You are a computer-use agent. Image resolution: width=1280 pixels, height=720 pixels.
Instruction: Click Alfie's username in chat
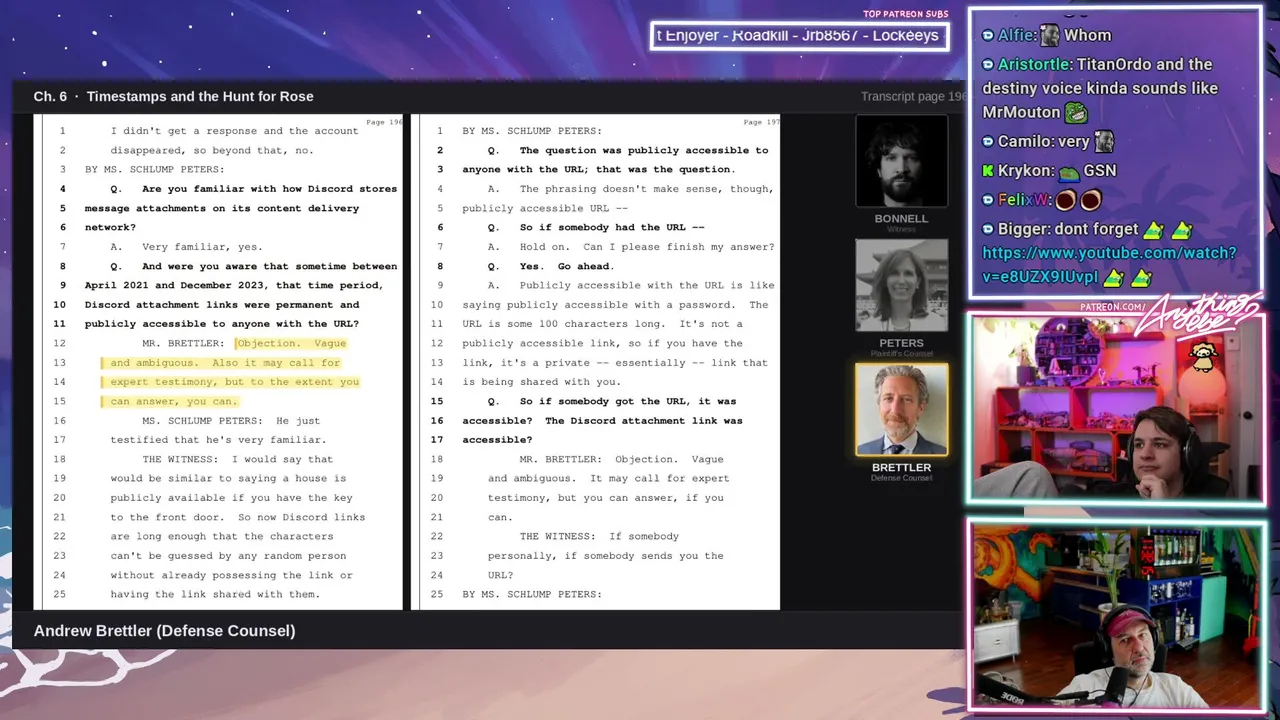(1016, 35)
